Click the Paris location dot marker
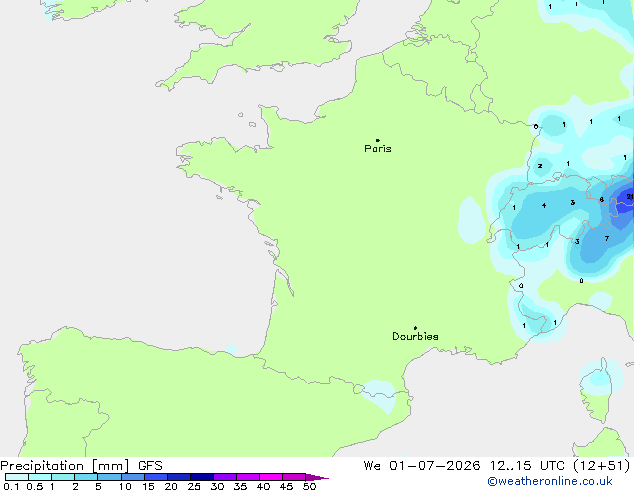The height and width of the screenshot is (490, 634). (x=378, y=140)
